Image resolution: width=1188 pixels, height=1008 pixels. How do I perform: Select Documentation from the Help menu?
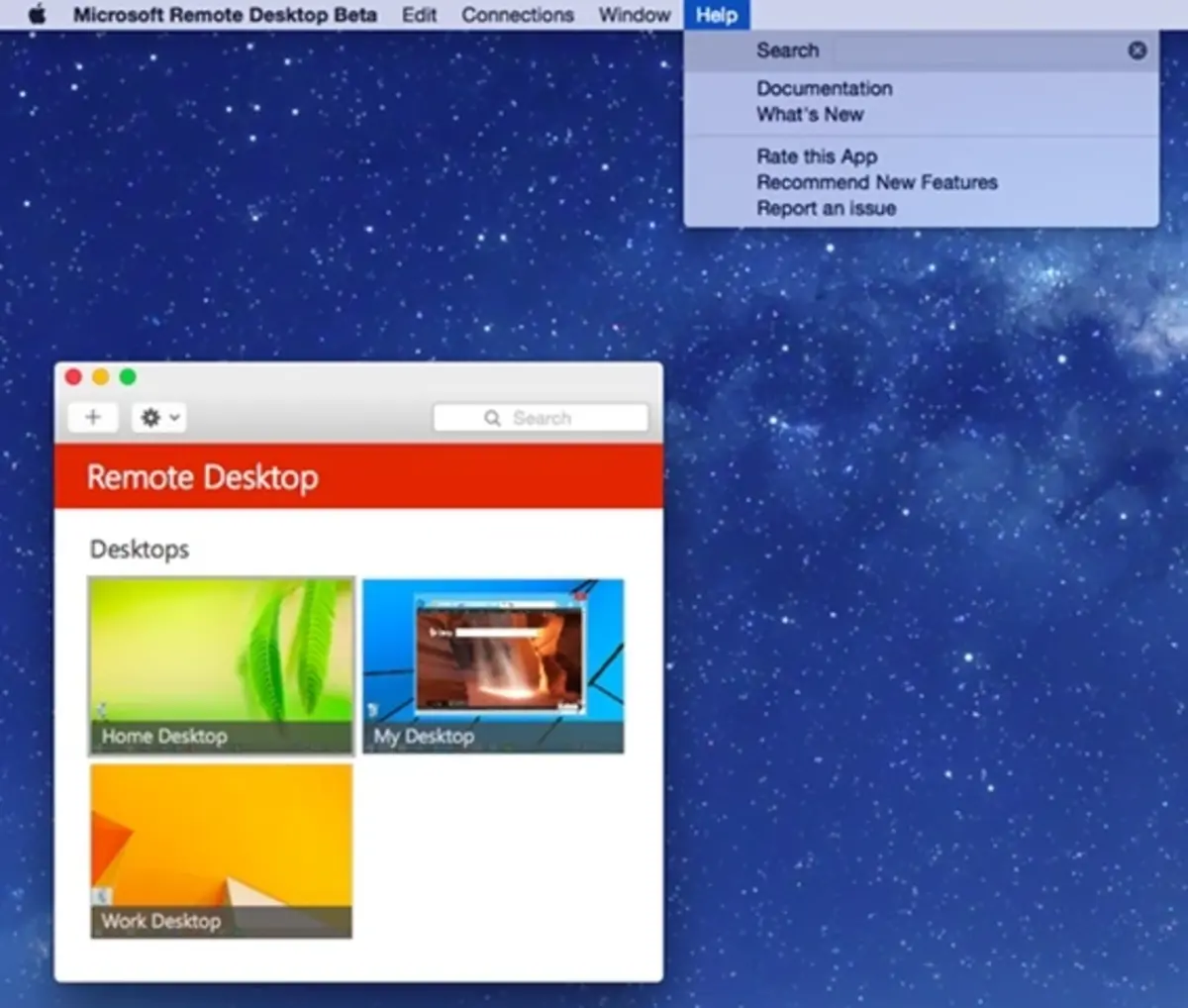coord(825,88)
